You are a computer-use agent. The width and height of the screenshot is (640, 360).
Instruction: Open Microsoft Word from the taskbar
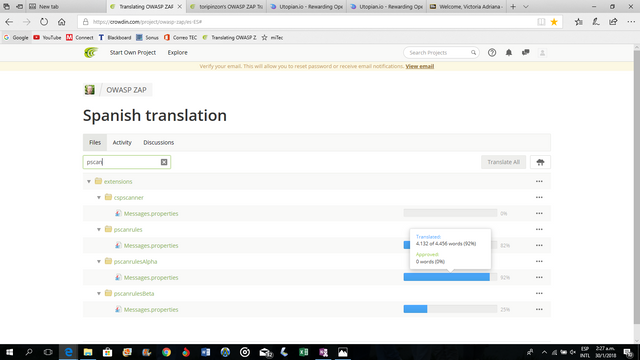(205, 352)
